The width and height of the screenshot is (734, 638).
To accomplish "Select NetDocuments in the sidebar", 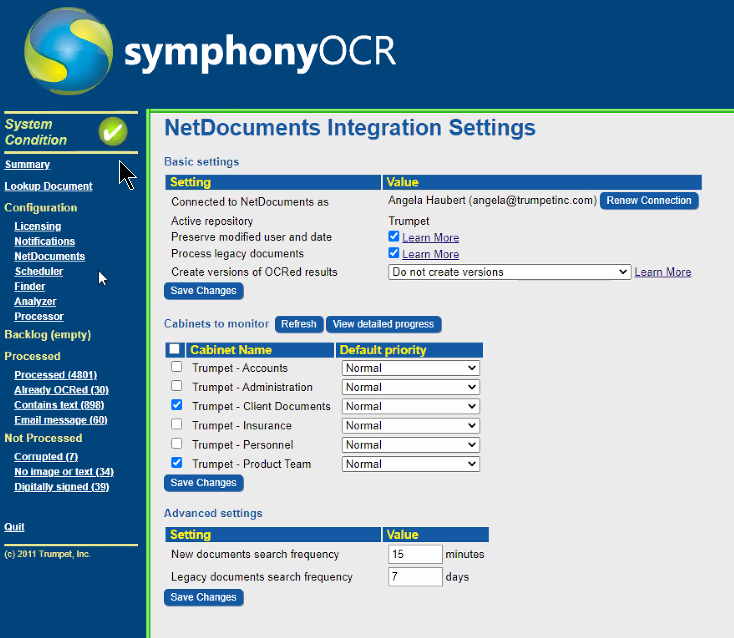I will point(50,256).
